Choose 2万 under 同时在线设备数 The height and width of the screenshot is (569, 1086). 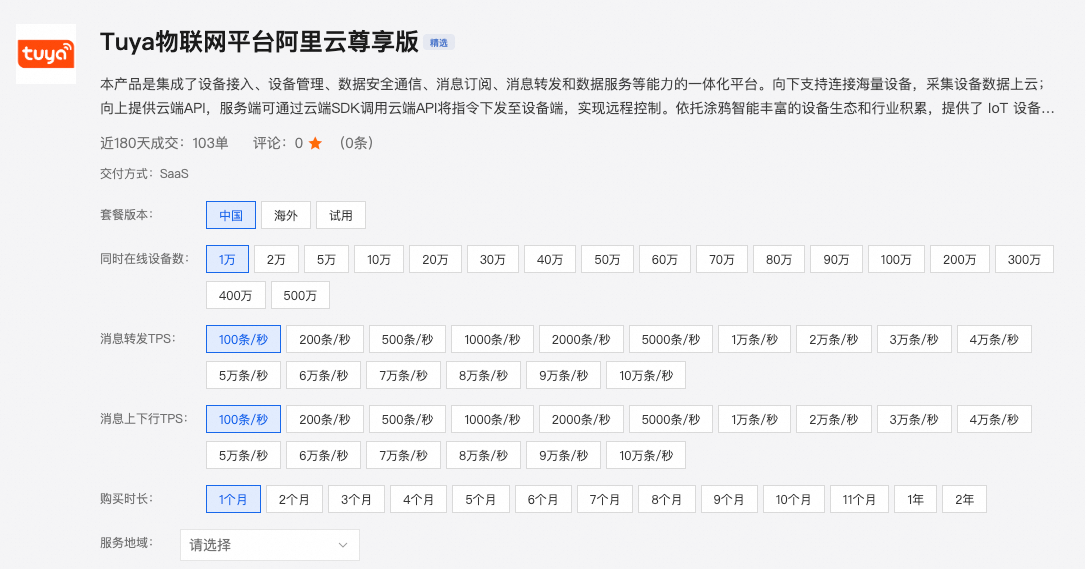pos(276,260)
